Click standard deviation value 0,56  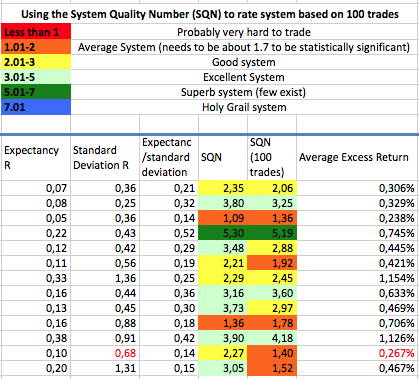pyautogui.click(x=105, y=263)
